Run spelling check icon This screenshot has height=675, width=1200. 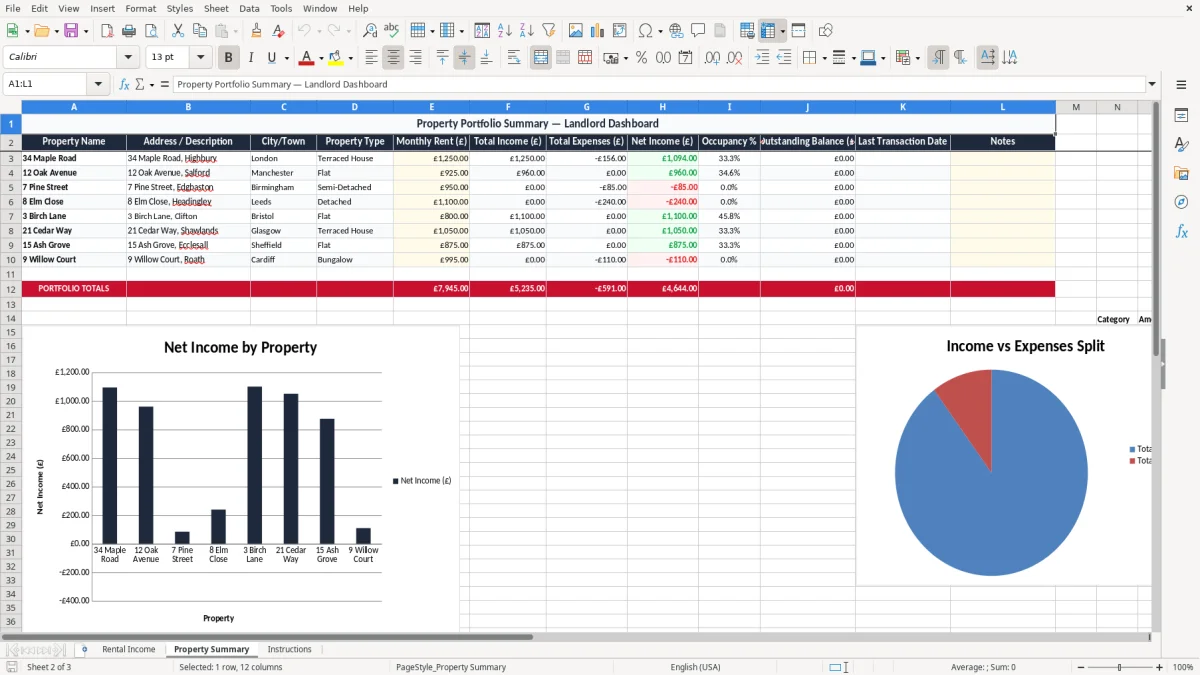coord(392,31)
